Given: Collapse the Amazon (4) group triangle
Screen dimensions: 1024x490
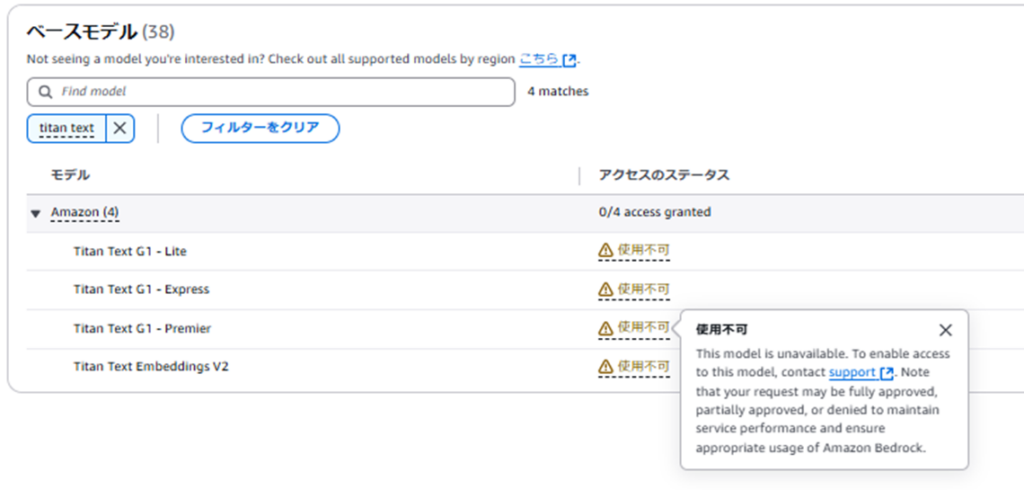Looking at the screenshot, I should tap(36, 213).
